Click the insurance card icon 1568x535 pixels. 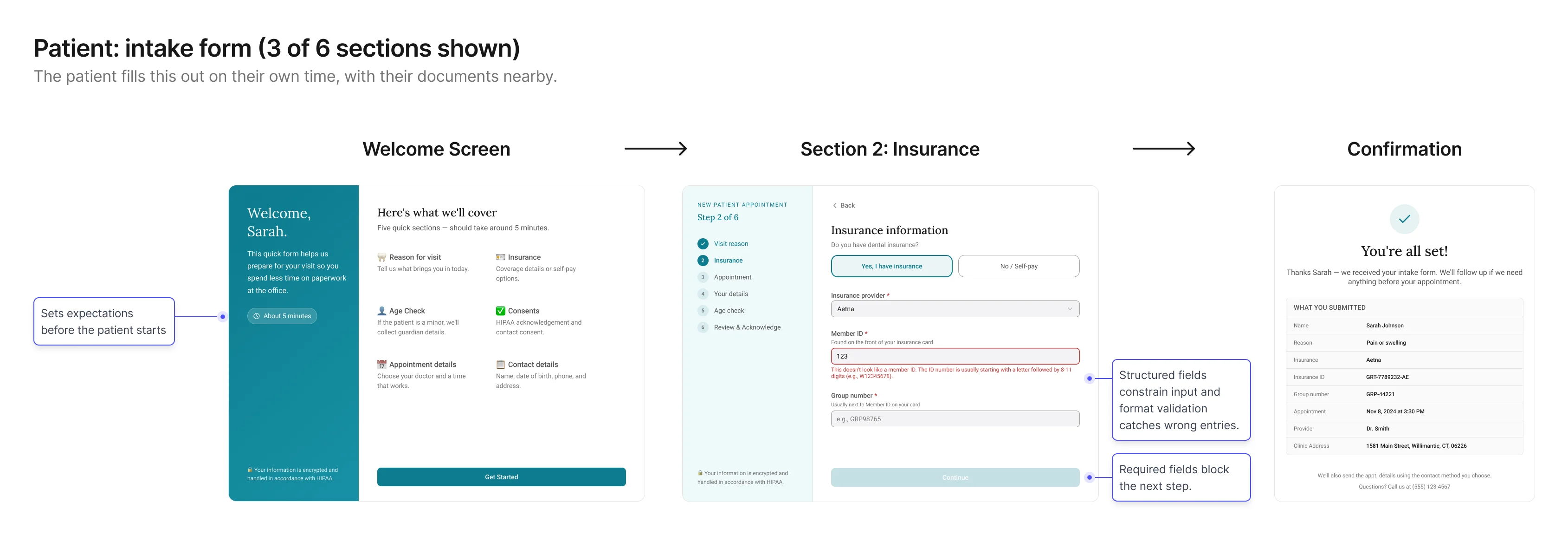tap(500, 257)
